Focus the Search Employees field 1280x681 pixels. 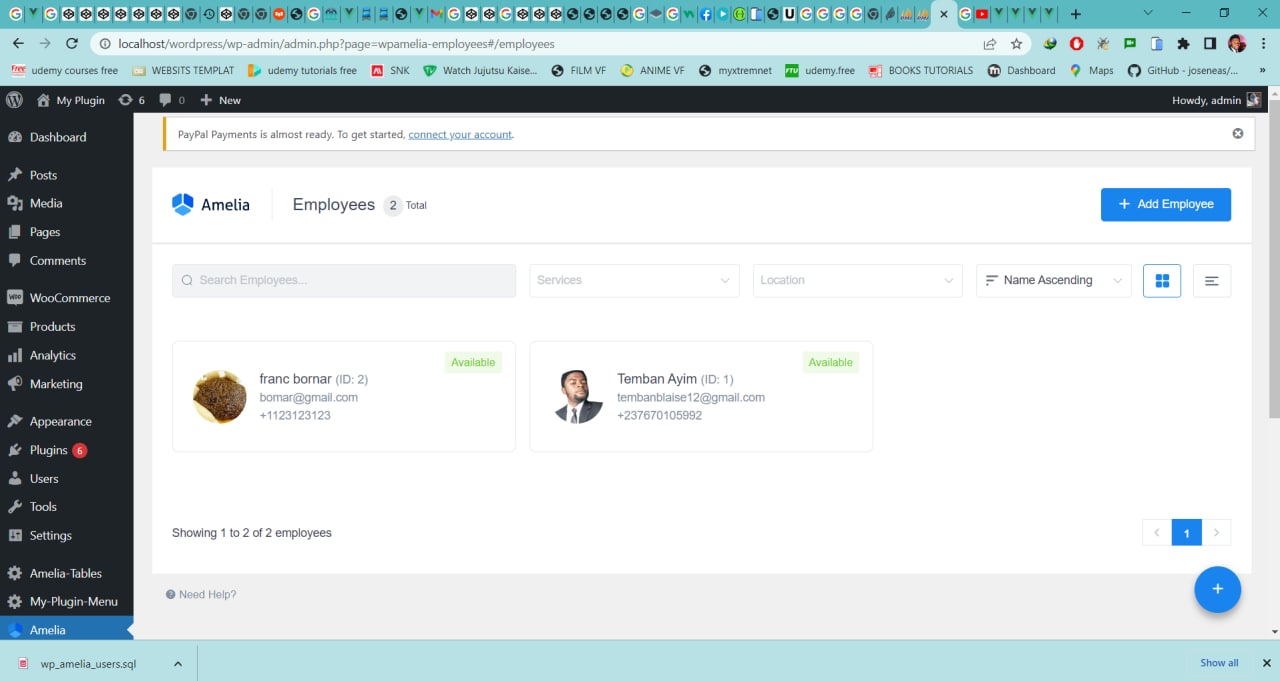[344, 280]
